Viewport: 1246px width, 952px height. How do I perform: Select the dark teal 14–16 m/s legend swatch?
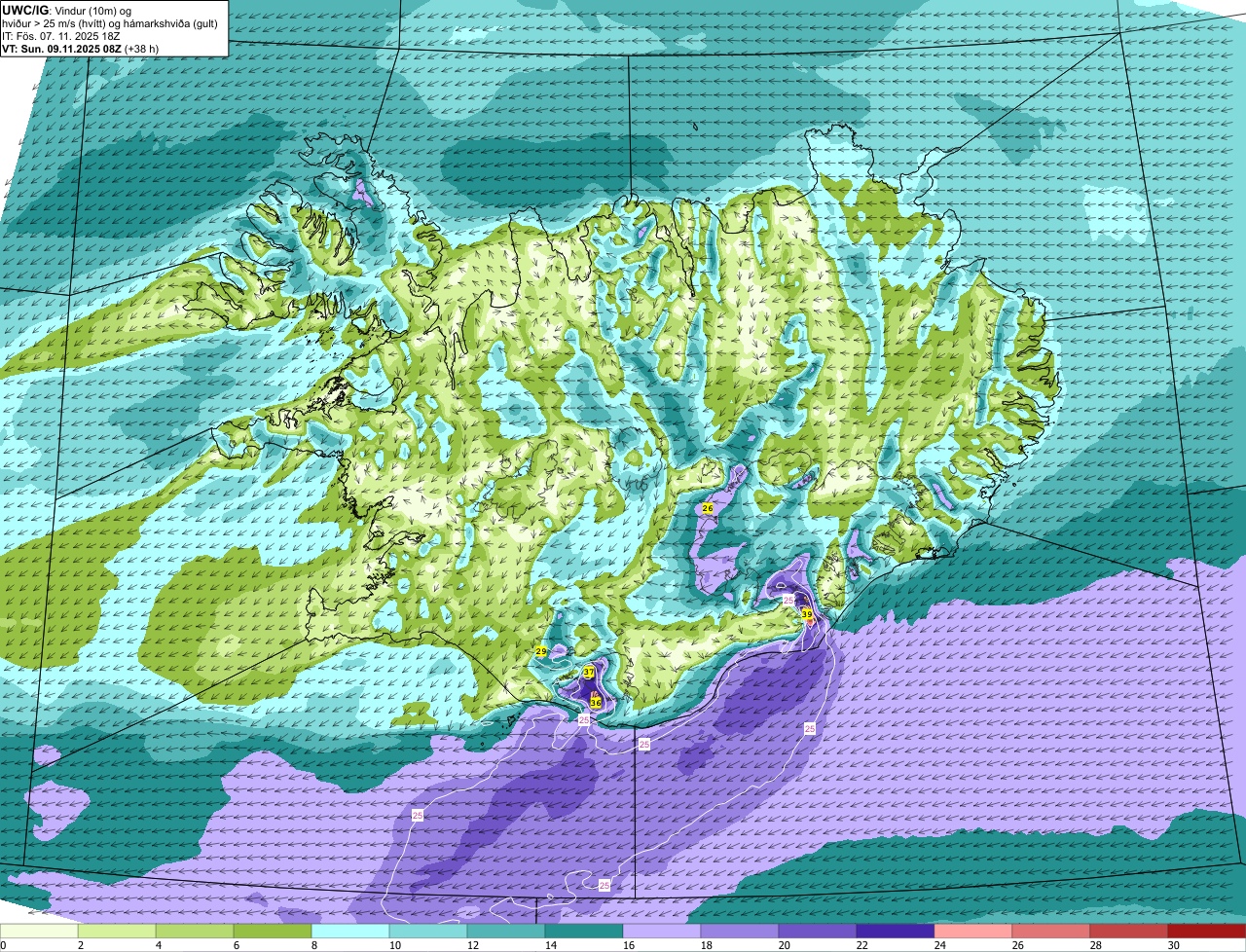[x=584, y=931]
